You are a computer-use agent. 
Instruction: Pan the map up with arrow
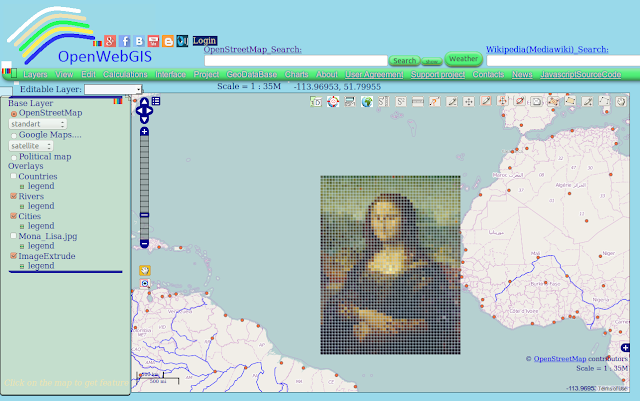click(x=144, y=102)
